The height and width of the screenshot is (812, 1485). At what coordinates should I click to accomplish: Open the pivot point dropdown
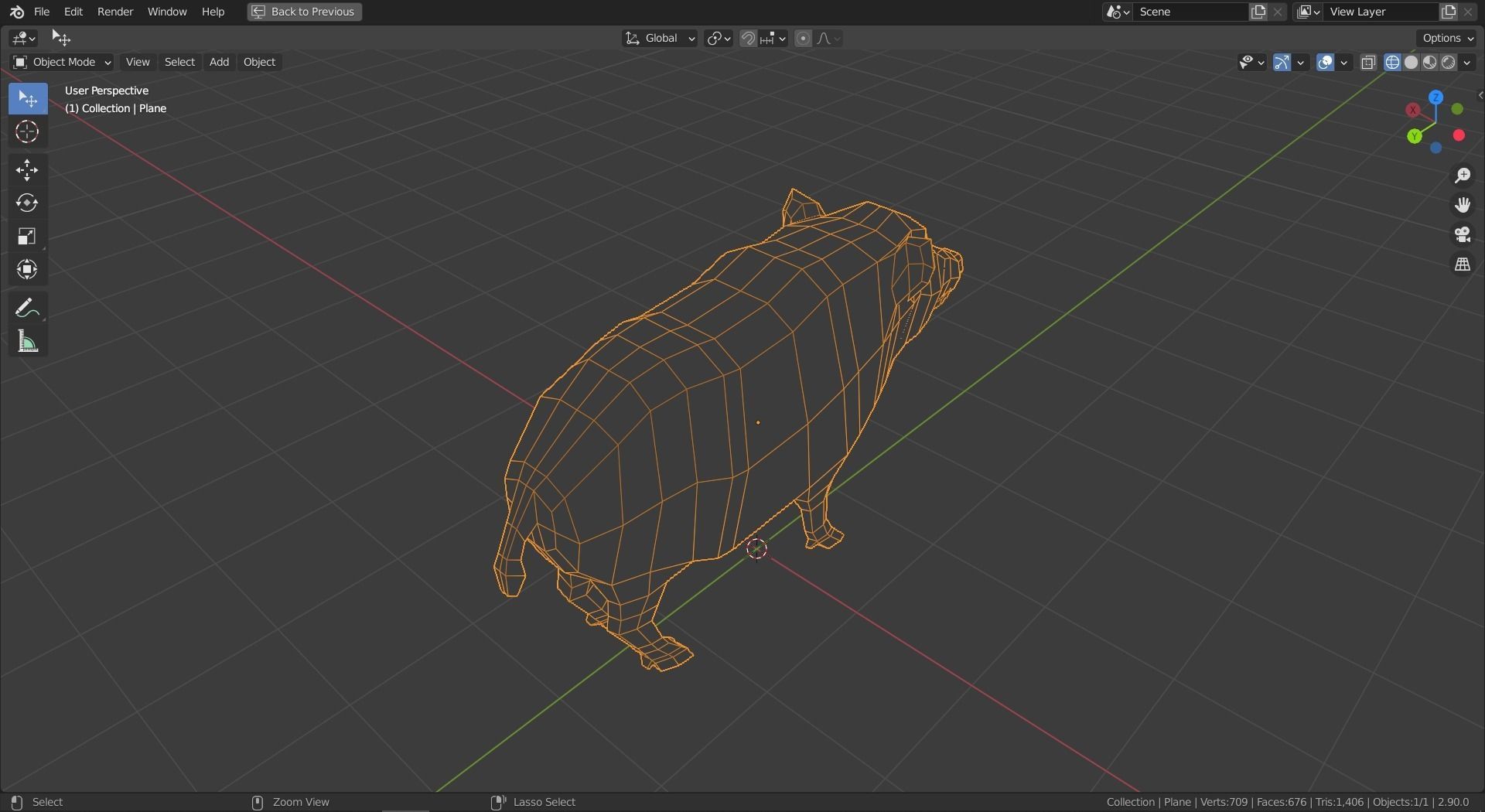point(719,39)
